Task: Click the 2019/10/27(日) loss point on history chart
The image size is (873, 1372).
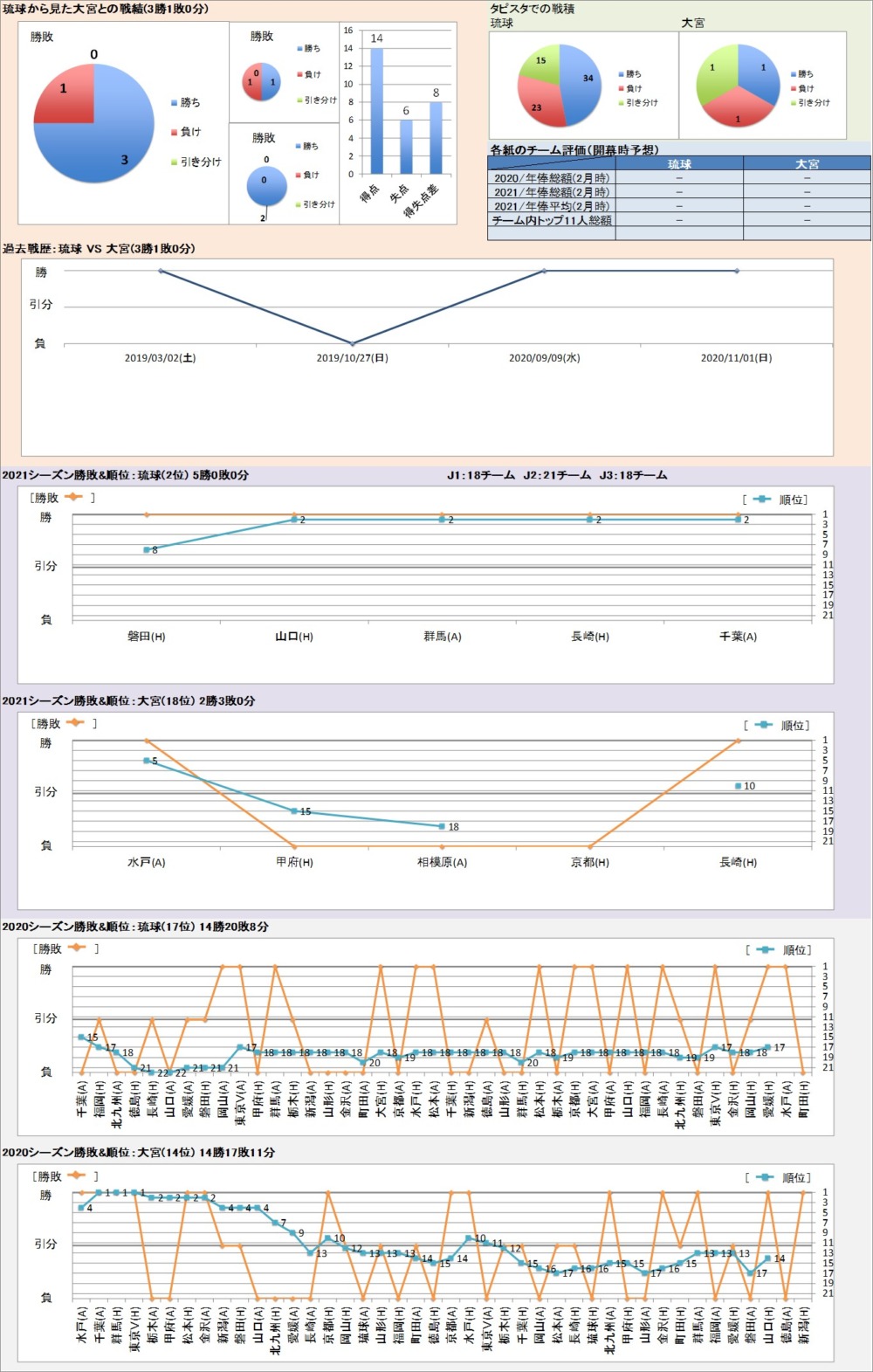Action: (353, 343)
